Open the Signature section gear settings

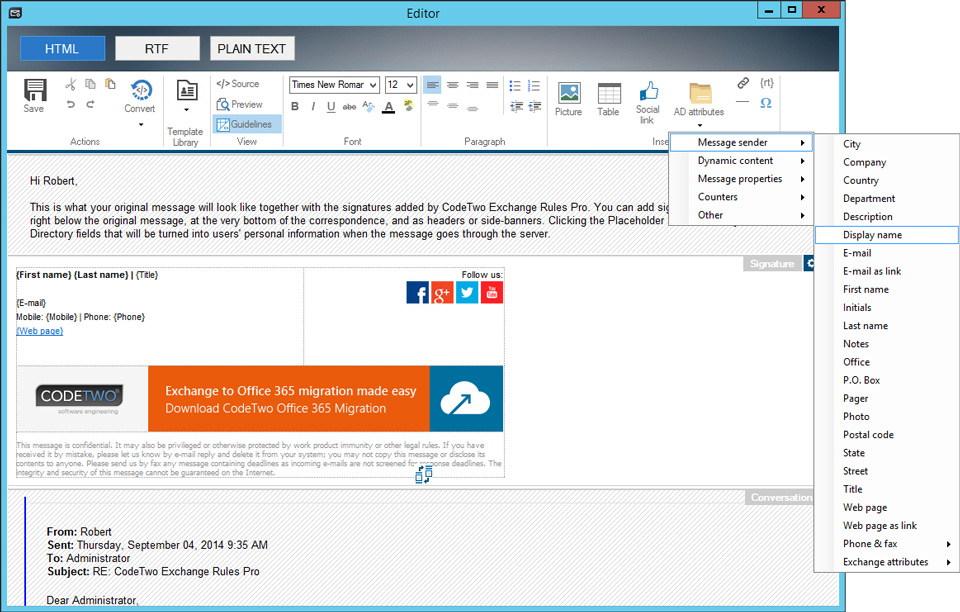(x=809, y=263)
